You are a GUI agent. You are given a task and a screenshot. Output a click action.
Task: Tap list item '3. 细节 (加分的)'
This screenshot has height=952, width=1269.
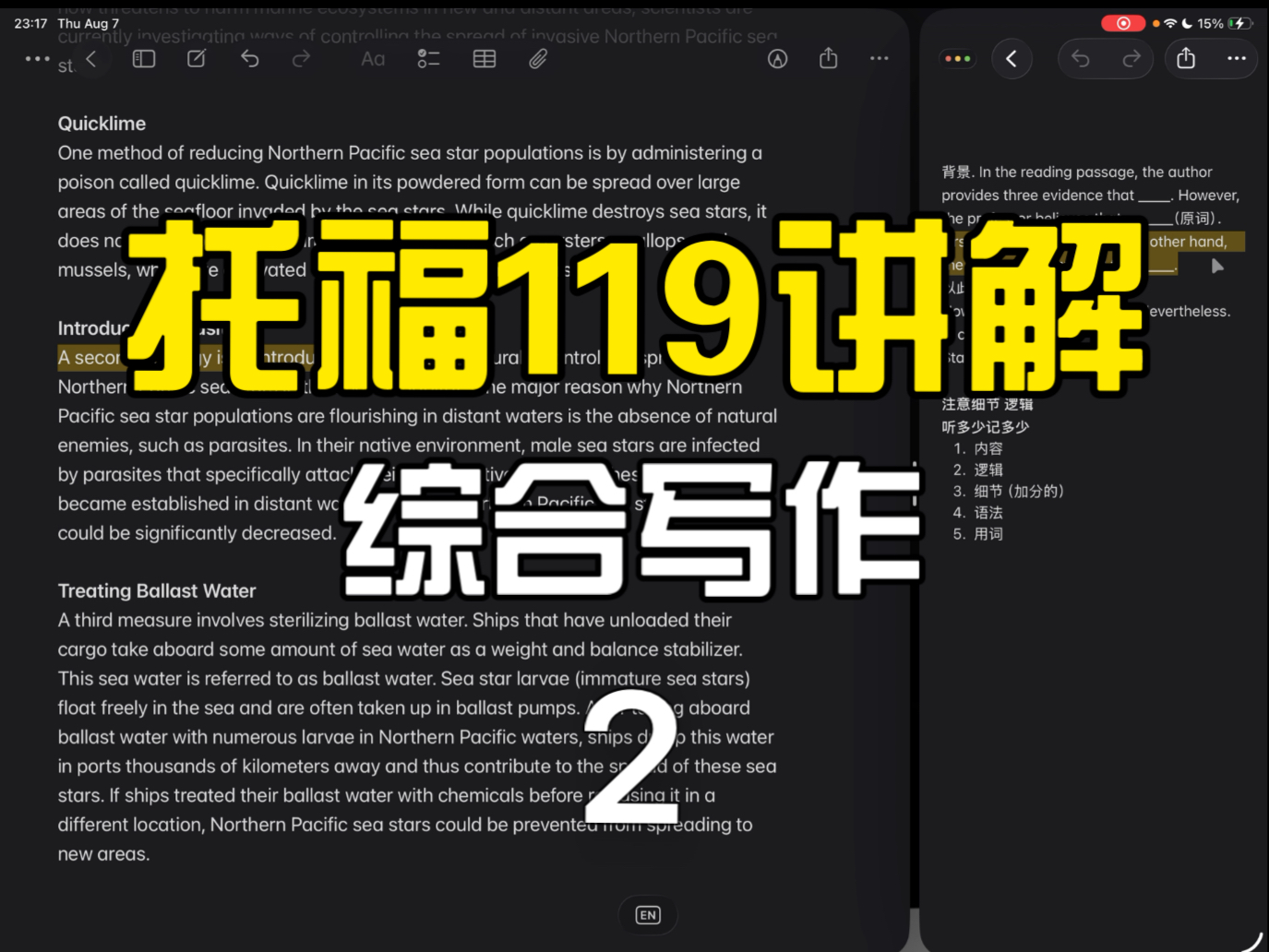[x=1009, y=491]
